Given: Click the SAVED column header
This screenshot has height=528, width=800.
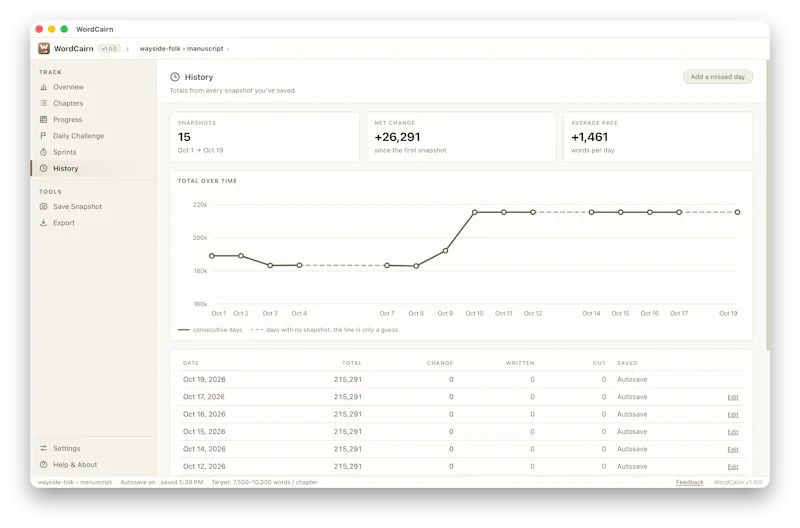Looking at the screenshot, I should pyautogui.click(x=627, y=363).
